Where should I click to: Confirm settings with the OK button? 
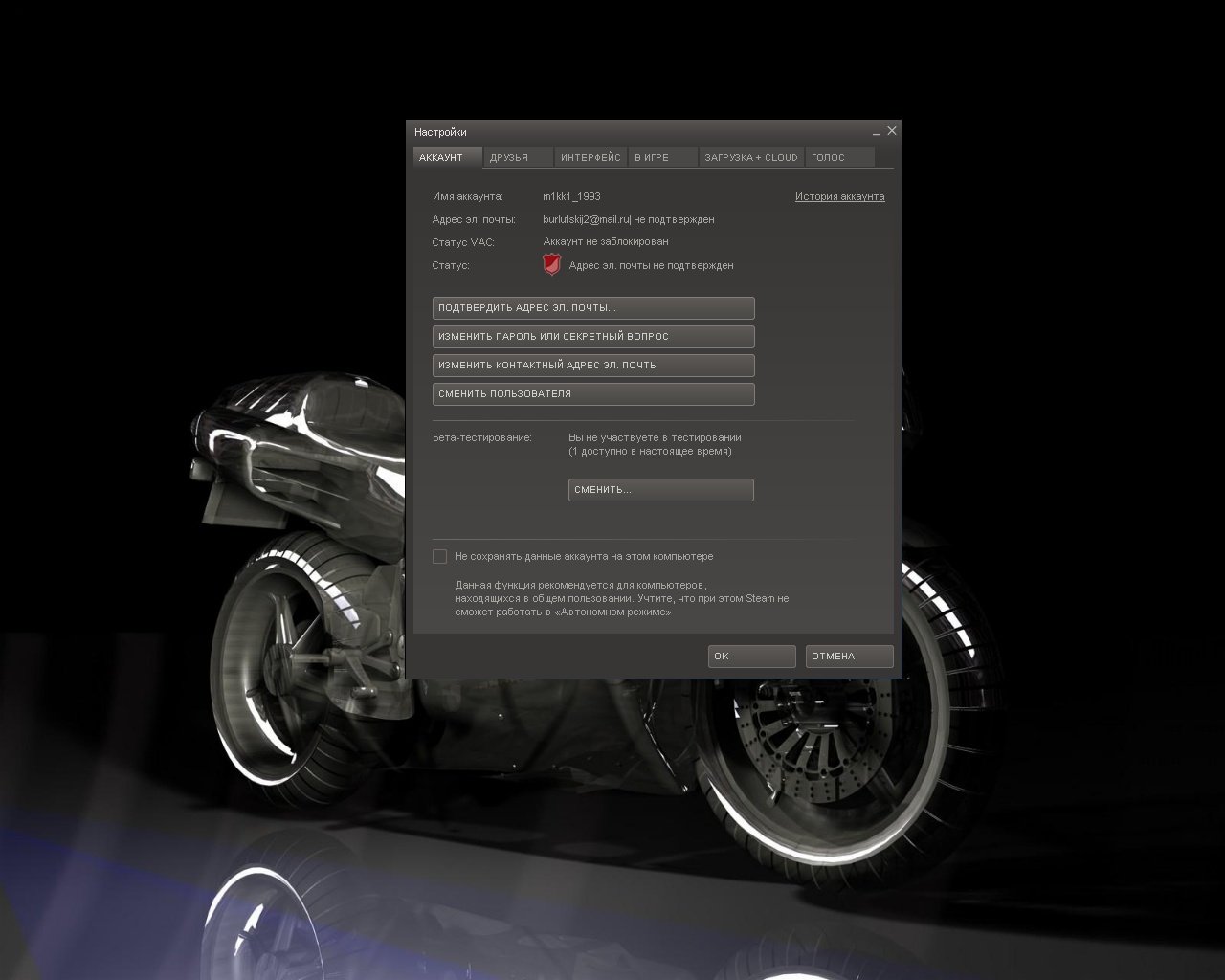(x=752, y=657)
